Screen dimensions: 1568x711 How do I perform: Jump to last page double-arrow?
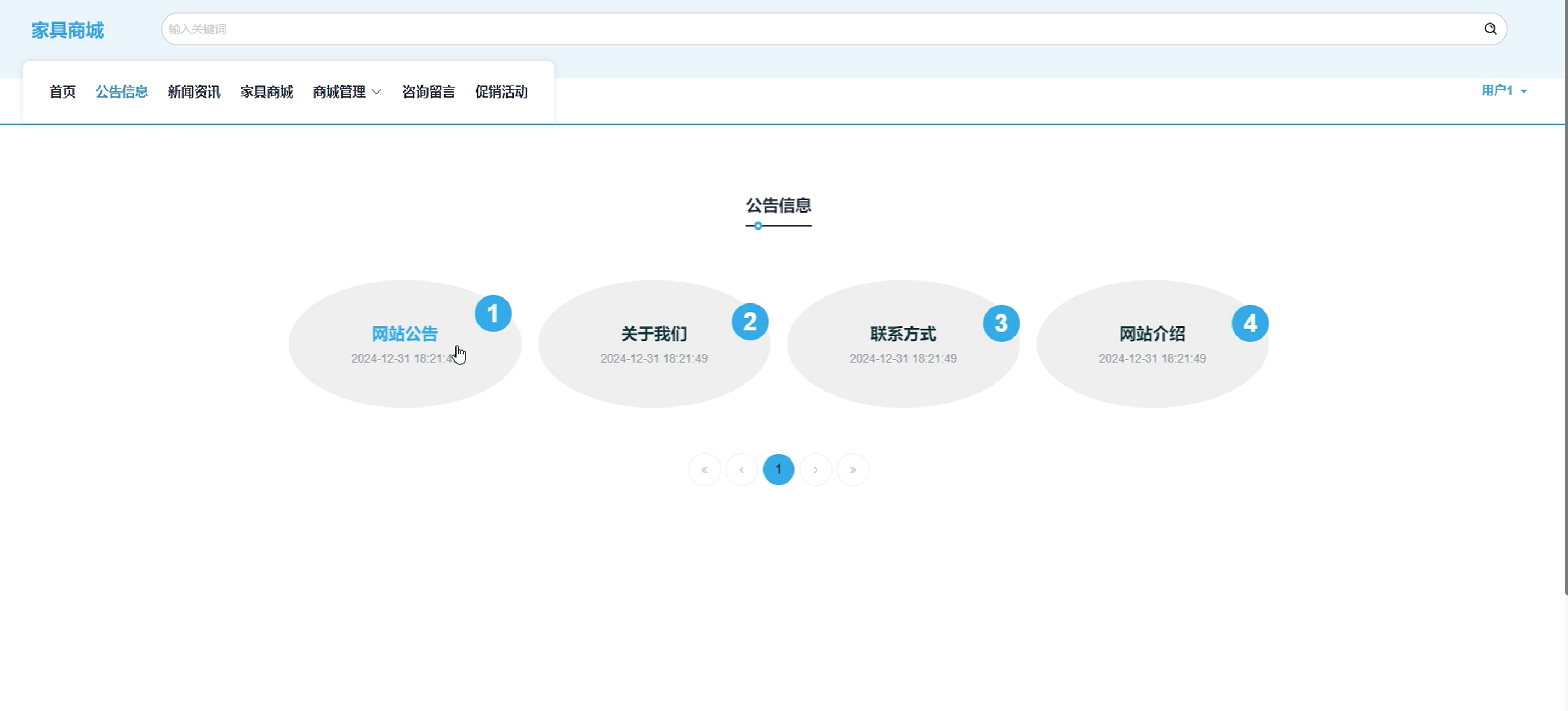pyautogui.click(x=852, y=469)
